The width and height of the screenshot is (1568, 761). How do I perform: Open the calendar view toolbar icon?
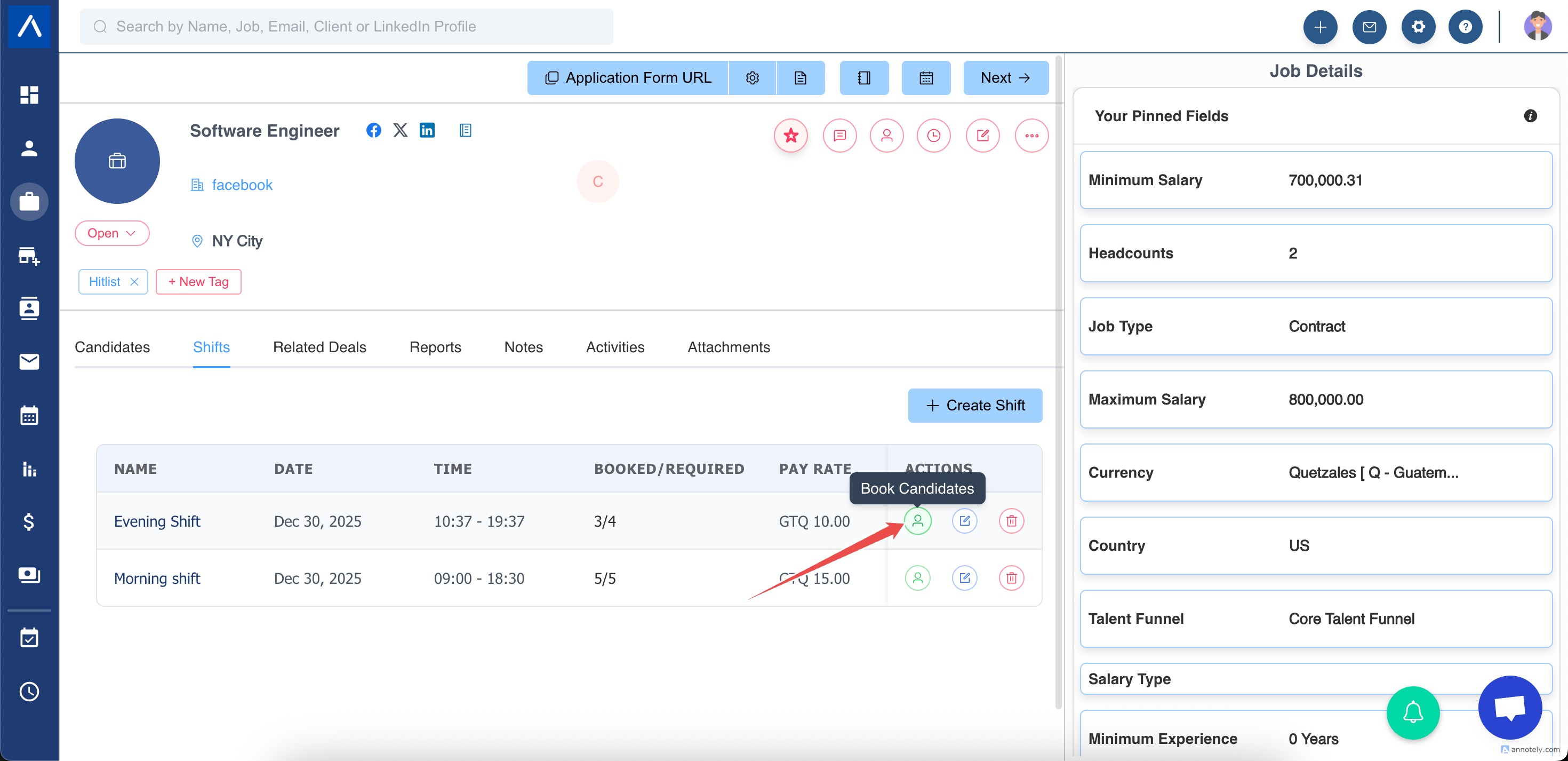coord(925,77)
